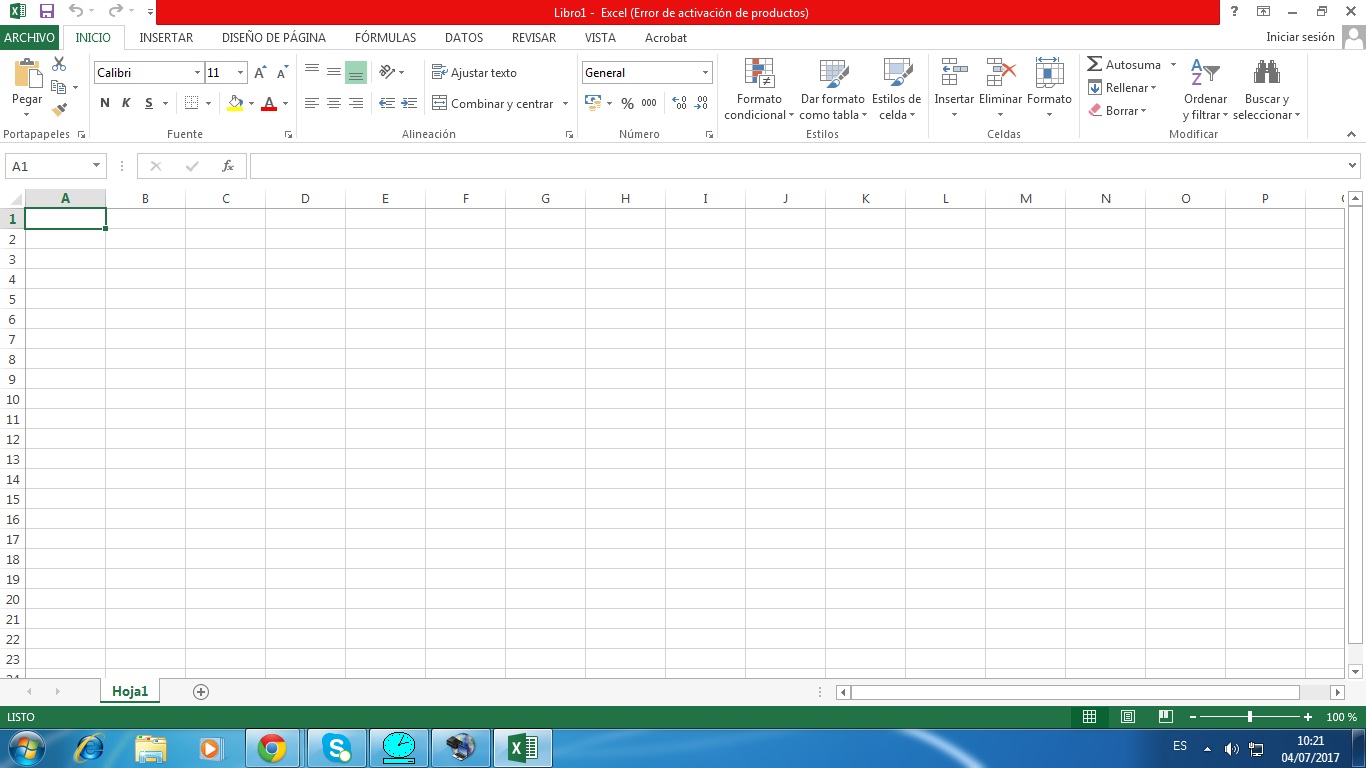The height and width of the screenshot is (768, 1366).
Task: Click the fill color bucket swatch
Action: coord(235,103)
